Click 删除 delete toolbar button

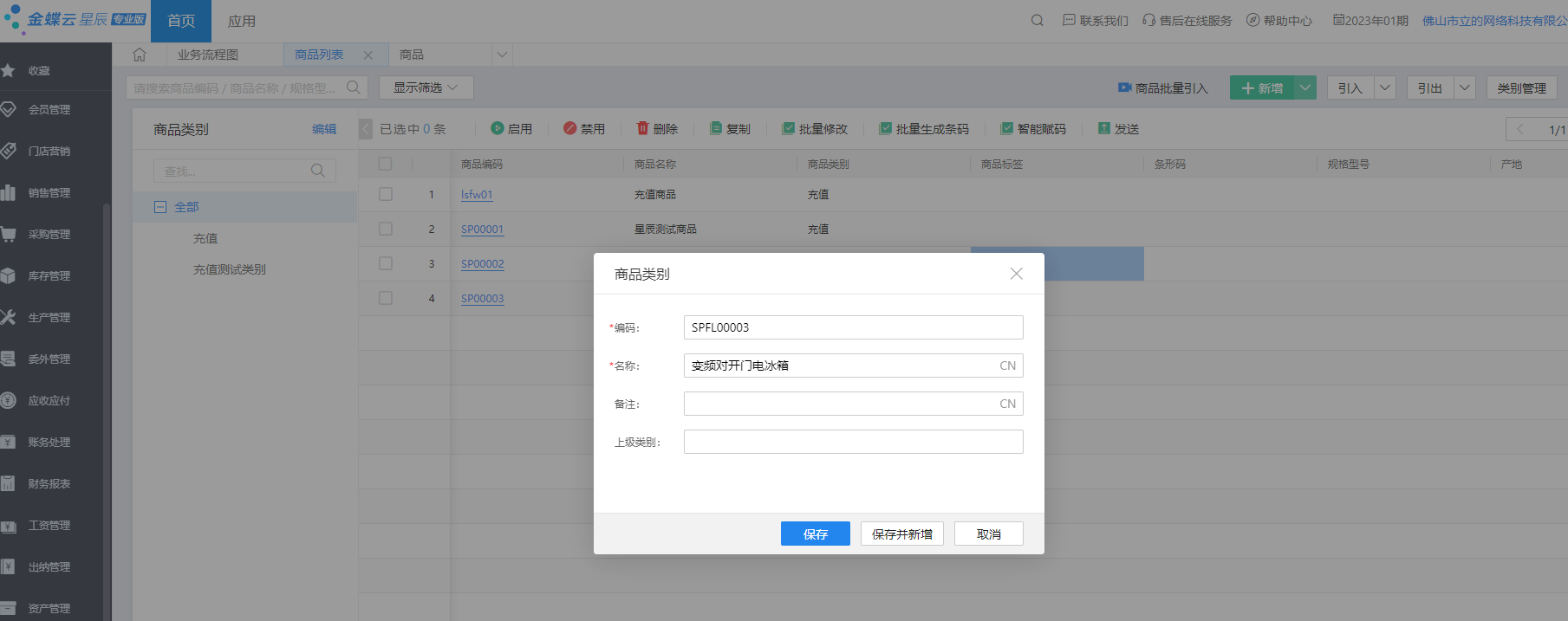pyautogui.click(x=657, y=129)
